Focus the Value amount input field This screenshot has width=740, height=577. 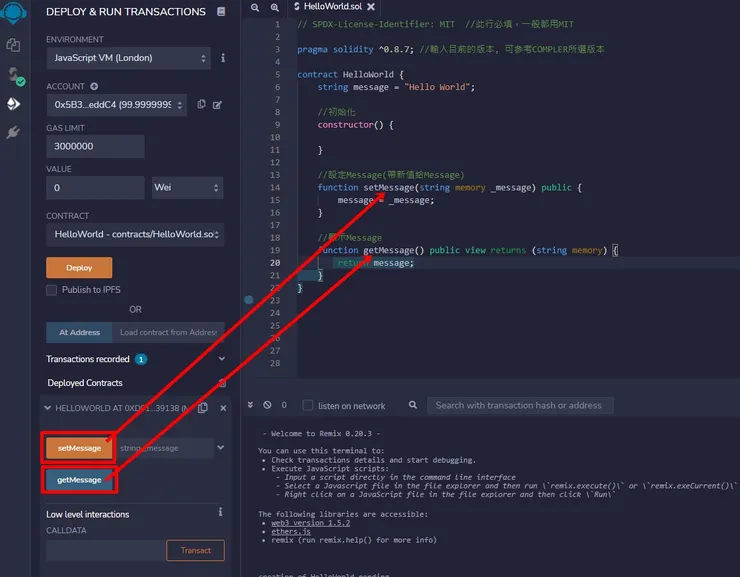tap(95, 188)
